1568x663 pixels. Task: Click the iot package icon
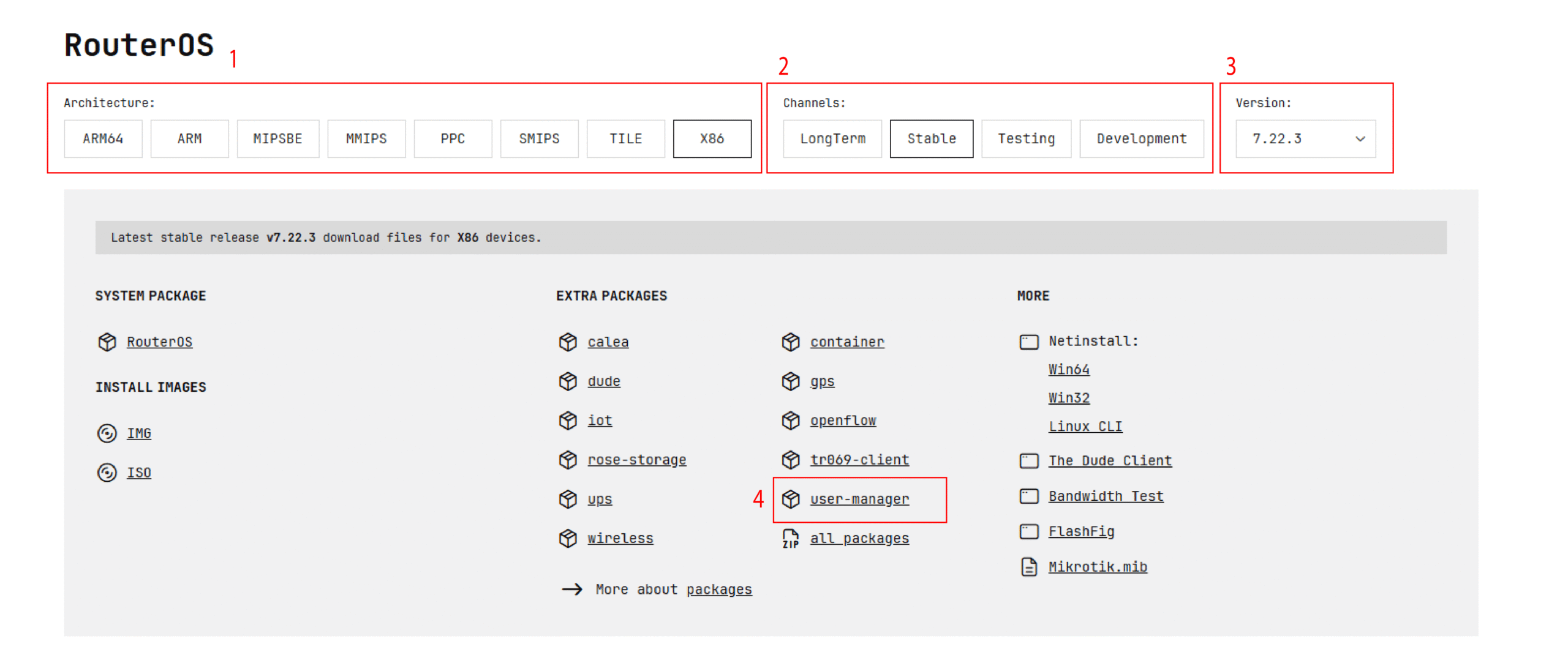coord(568,420)
